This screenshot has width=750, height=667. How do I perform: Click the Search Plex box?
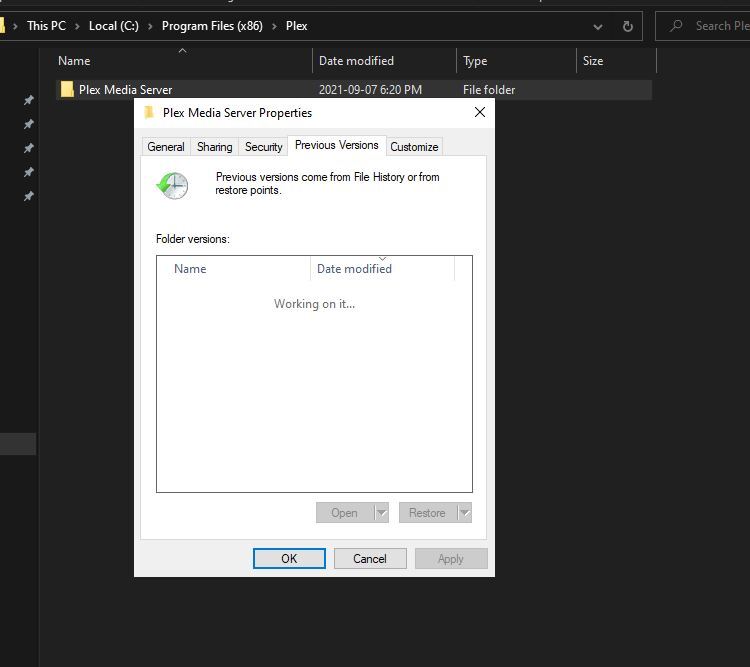[703, 26]
